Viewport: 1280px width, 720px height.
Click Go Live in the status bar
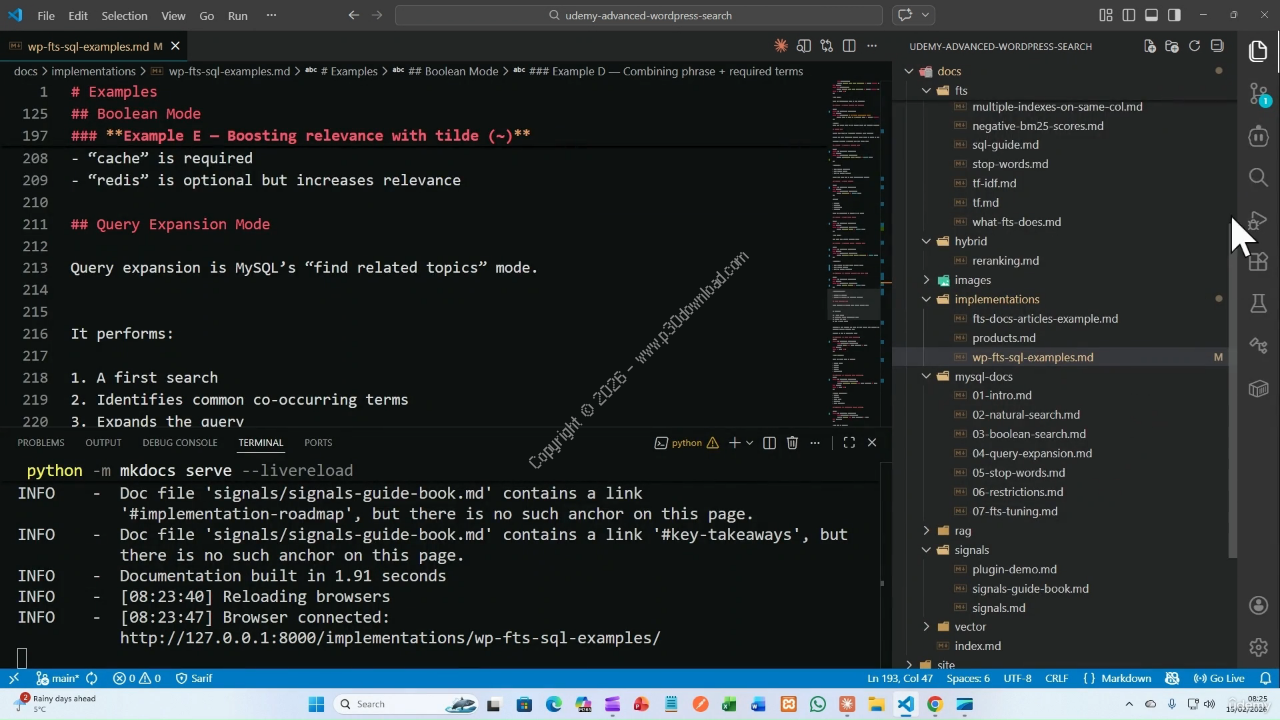(x=1219, y=678)
